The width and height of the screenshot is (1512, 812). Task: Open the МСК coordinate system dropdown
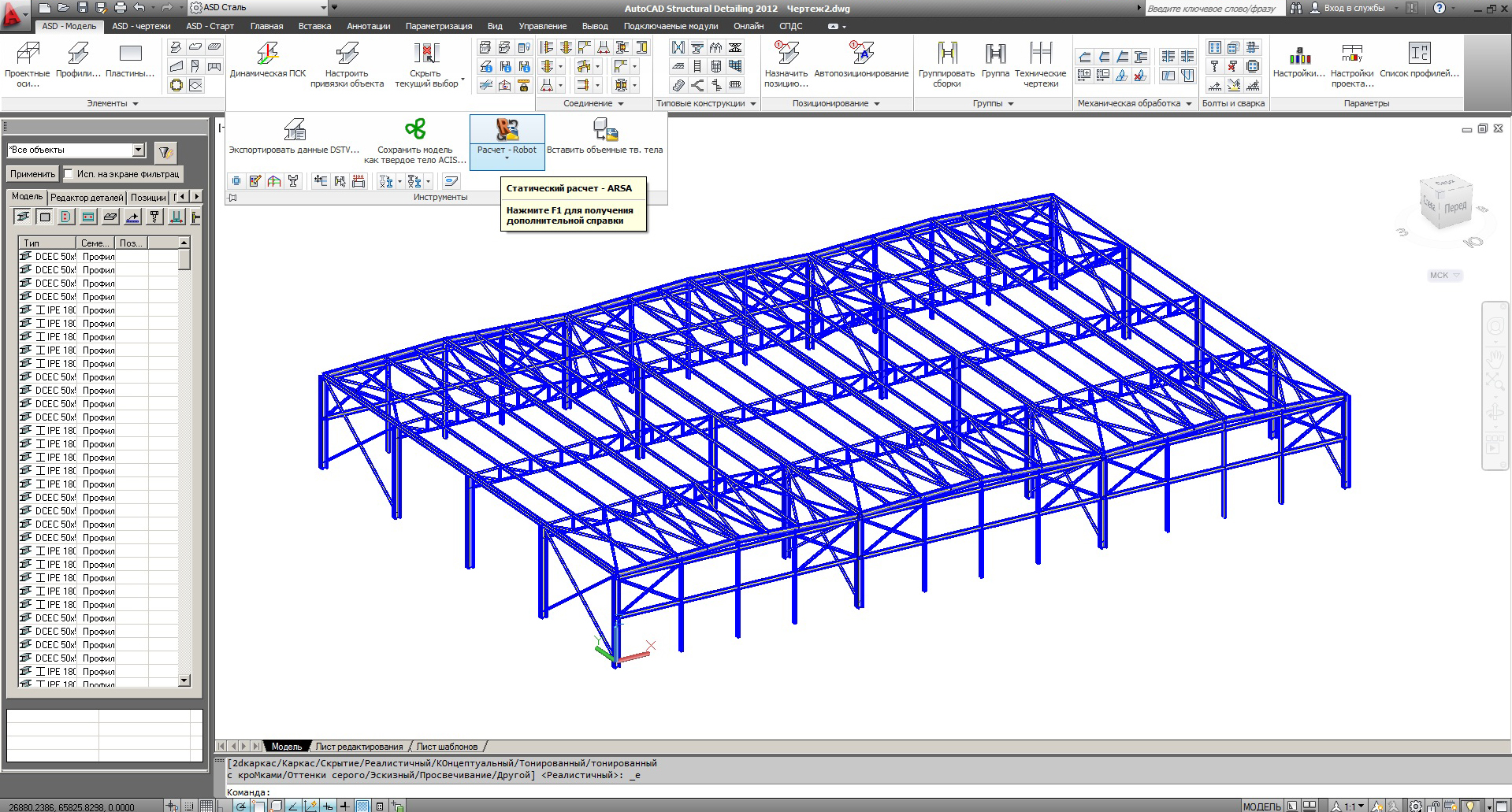coord(1445,276)
